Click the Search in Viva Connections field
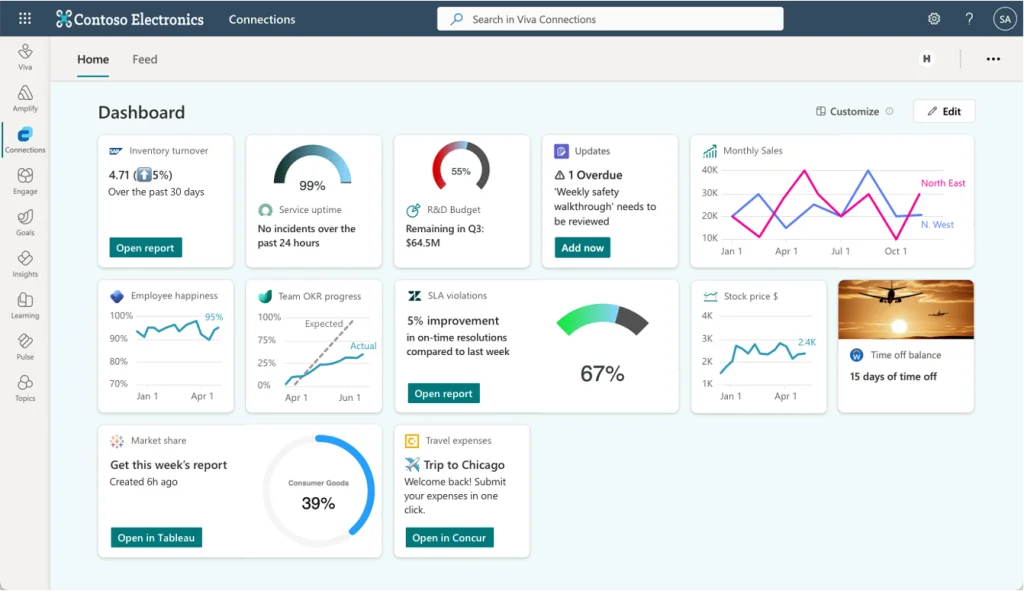The height and width of the screenshot is (591, 1024). pos(608,18)
